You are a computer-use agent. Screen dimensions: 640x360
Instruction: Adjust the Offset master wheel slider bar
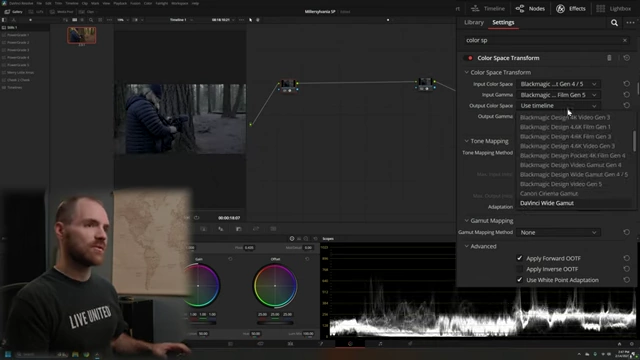275,323
